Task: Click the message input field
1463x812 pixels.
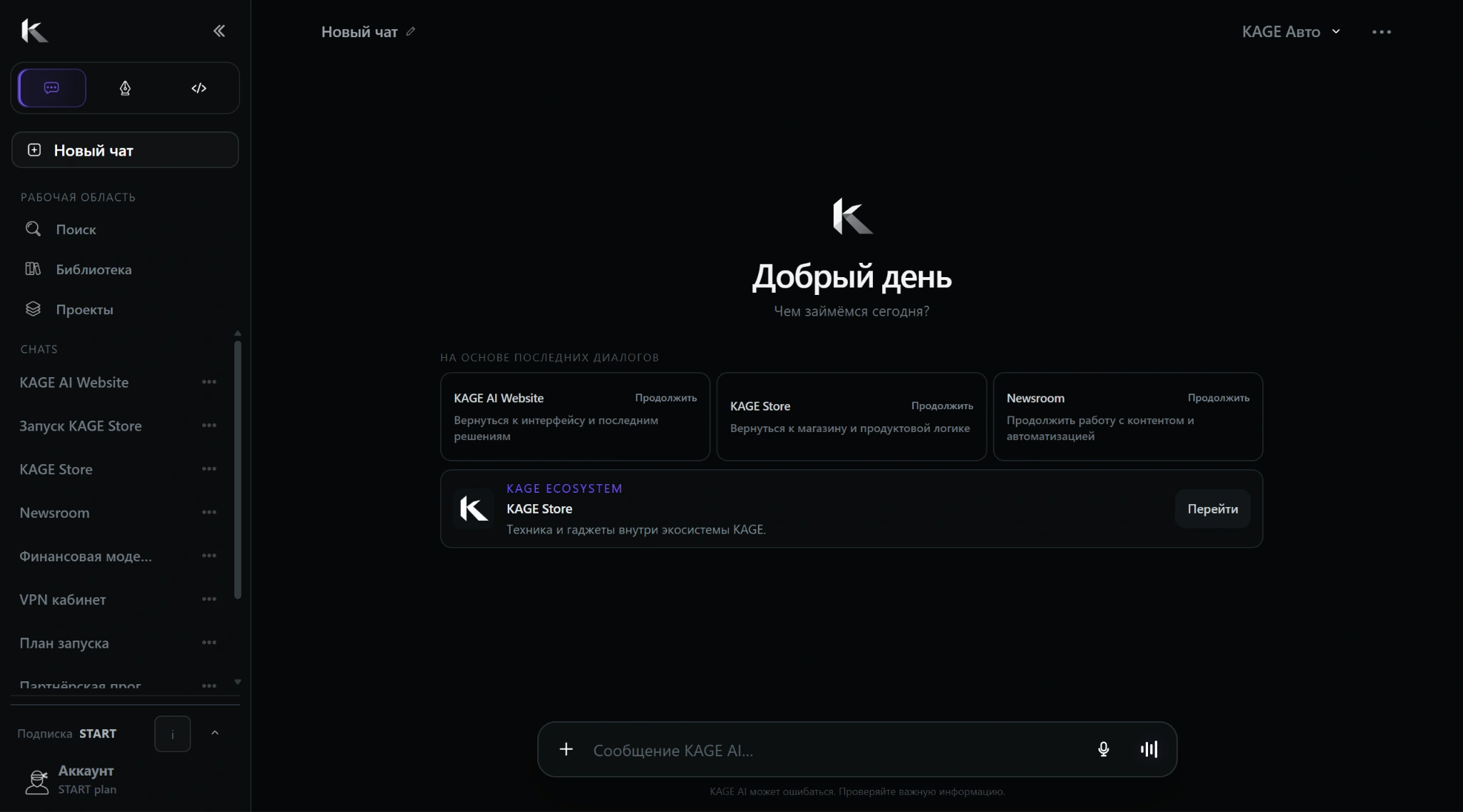Action: 836,750
